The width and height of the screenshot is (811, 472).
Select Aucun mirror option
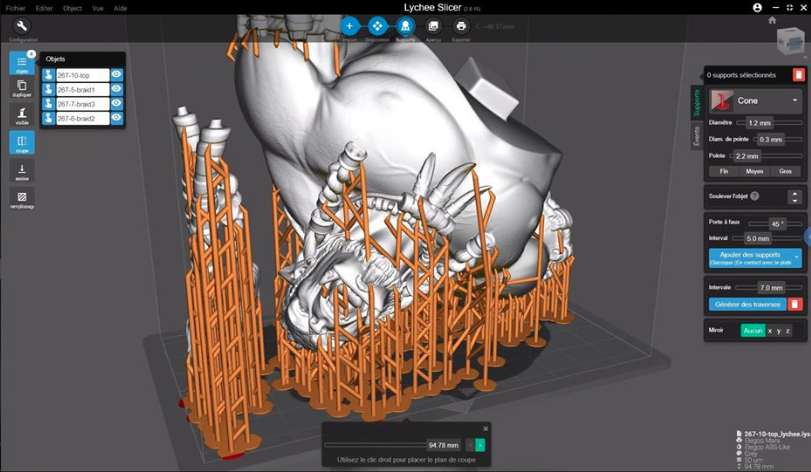pyautogui.click(x=753, y=330)
